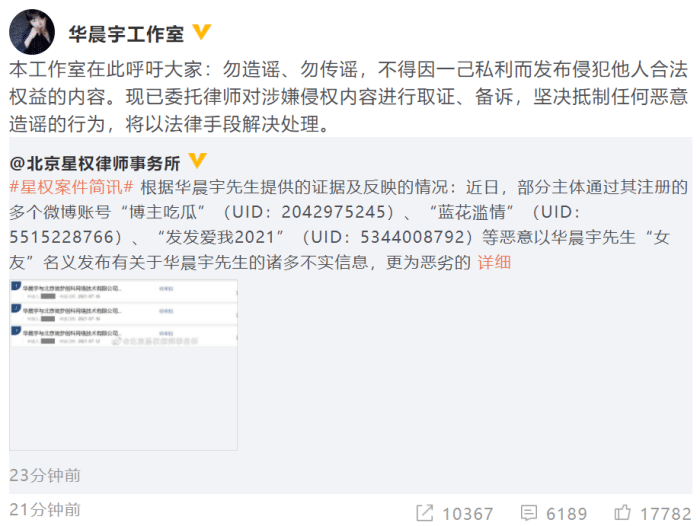The width and height of the screenshot is (700, 526).
Task: Click the like count 17782
Action: click(666, 514)
